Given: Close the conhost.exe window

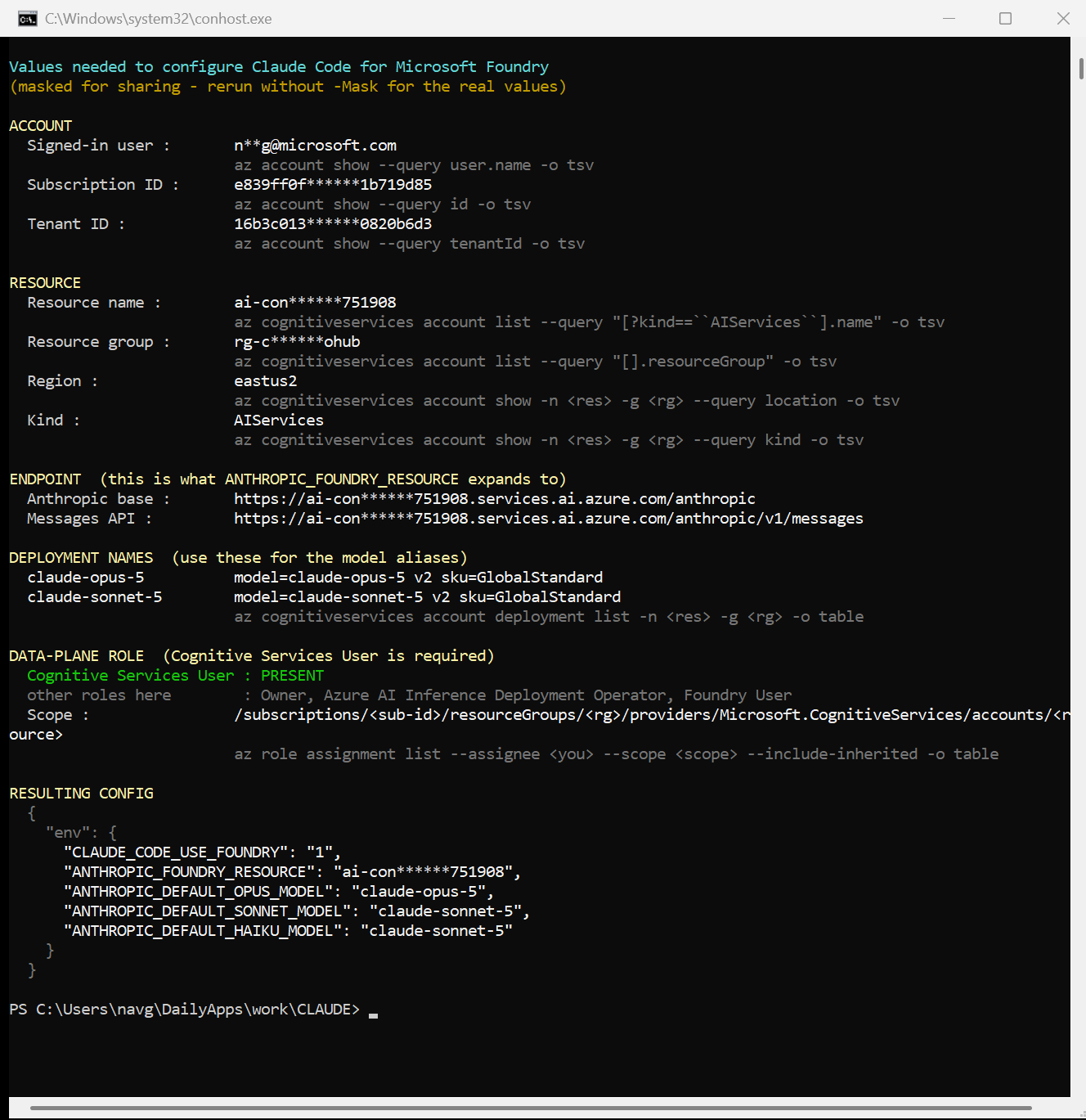Looking at the screenshot, I should [1062, 19].
